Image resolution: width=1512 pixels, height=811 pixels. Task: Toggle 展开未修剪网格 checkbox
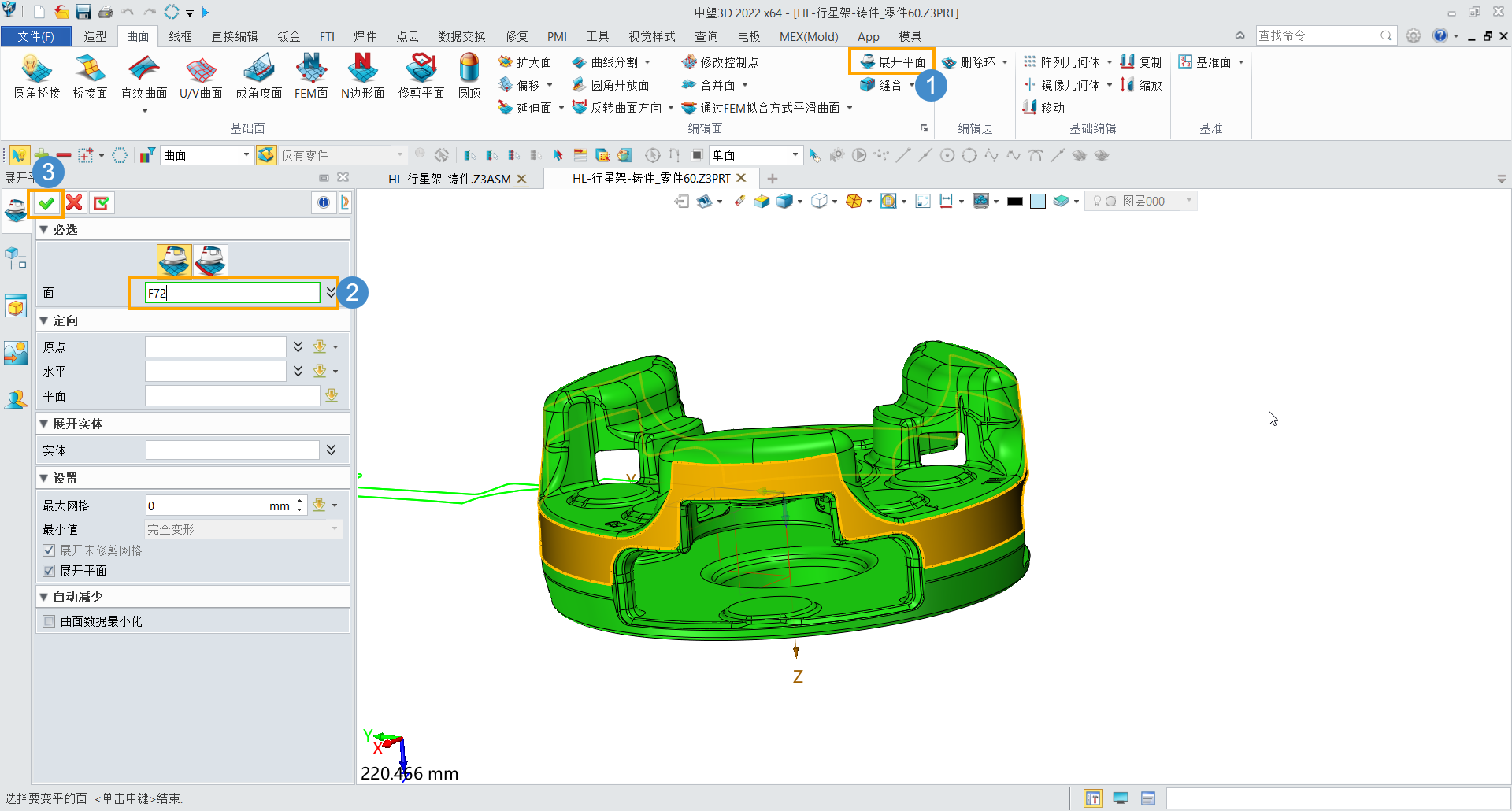click(49, 550)
